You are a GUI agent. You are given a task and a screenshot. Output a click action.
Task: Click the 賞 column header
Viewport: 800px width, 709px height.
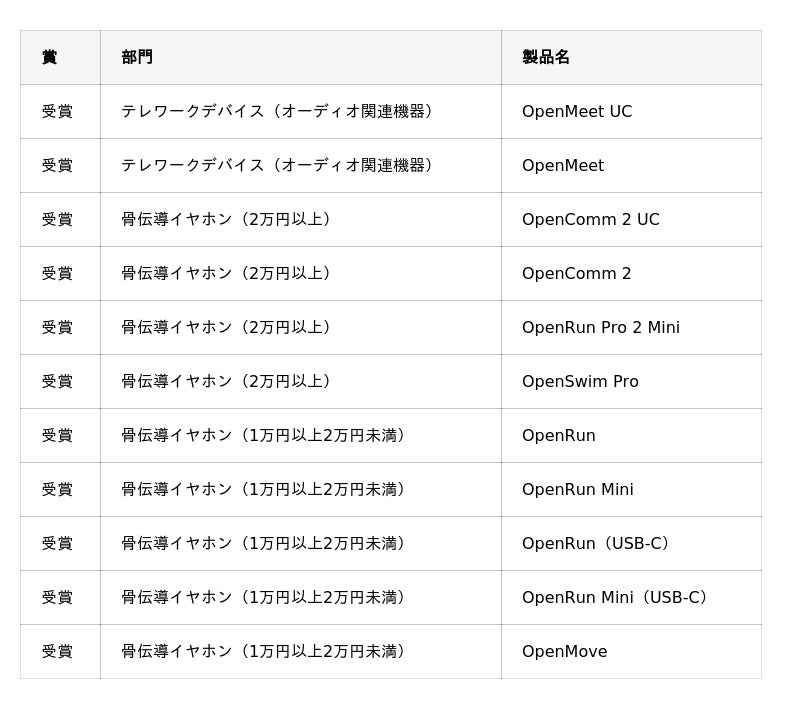coord(49,57)
